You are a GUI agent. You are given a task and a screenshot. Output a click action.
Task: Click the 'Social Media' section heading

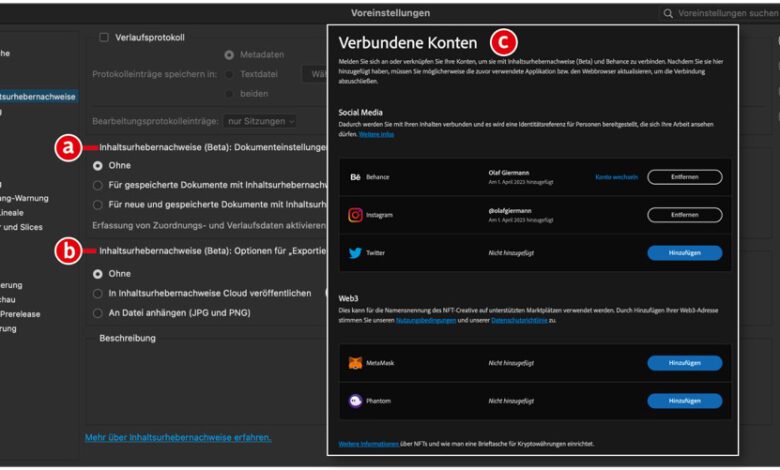[361, 113]
